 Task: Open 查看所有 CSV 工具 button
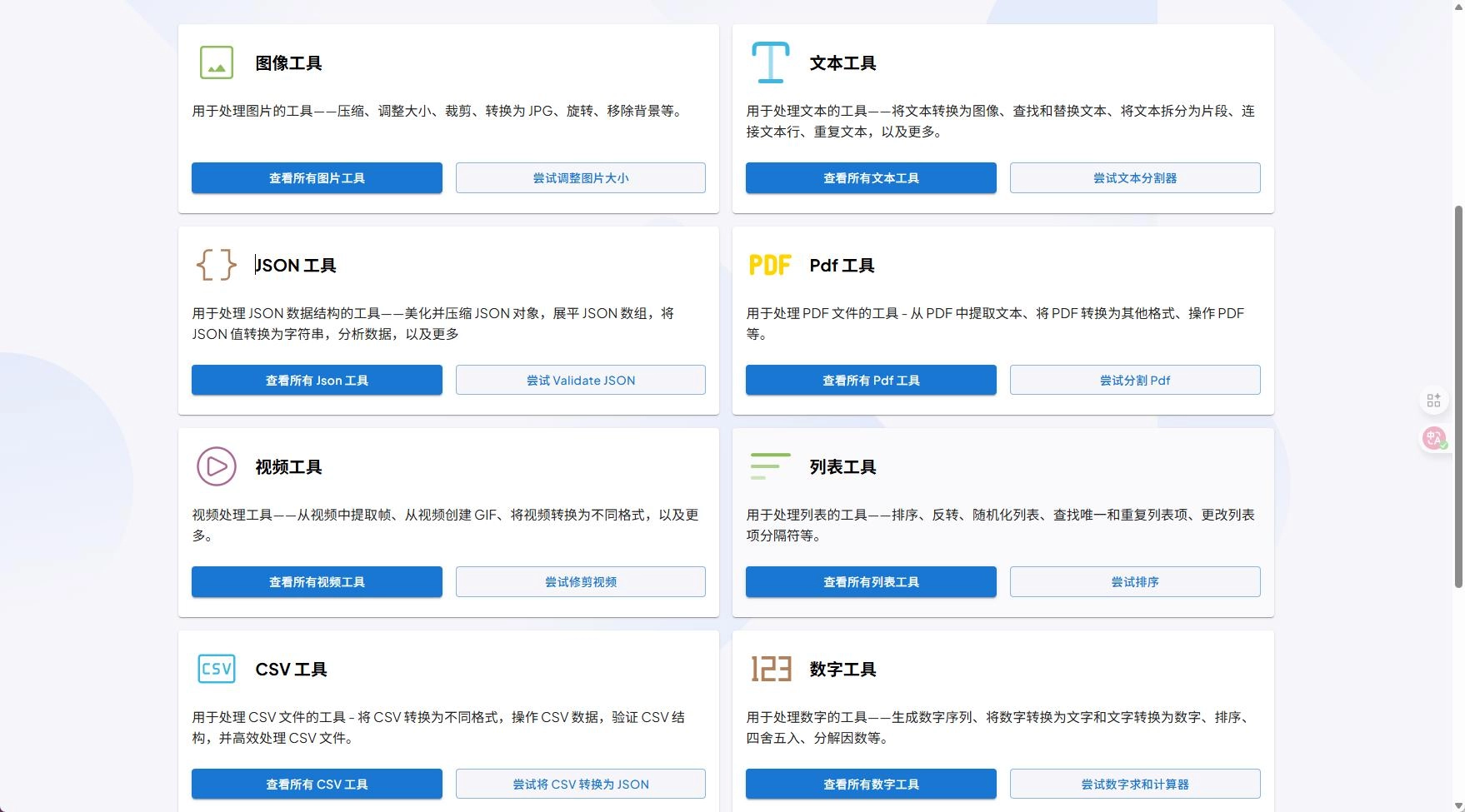pyautogui.click(x=317, y=784)
